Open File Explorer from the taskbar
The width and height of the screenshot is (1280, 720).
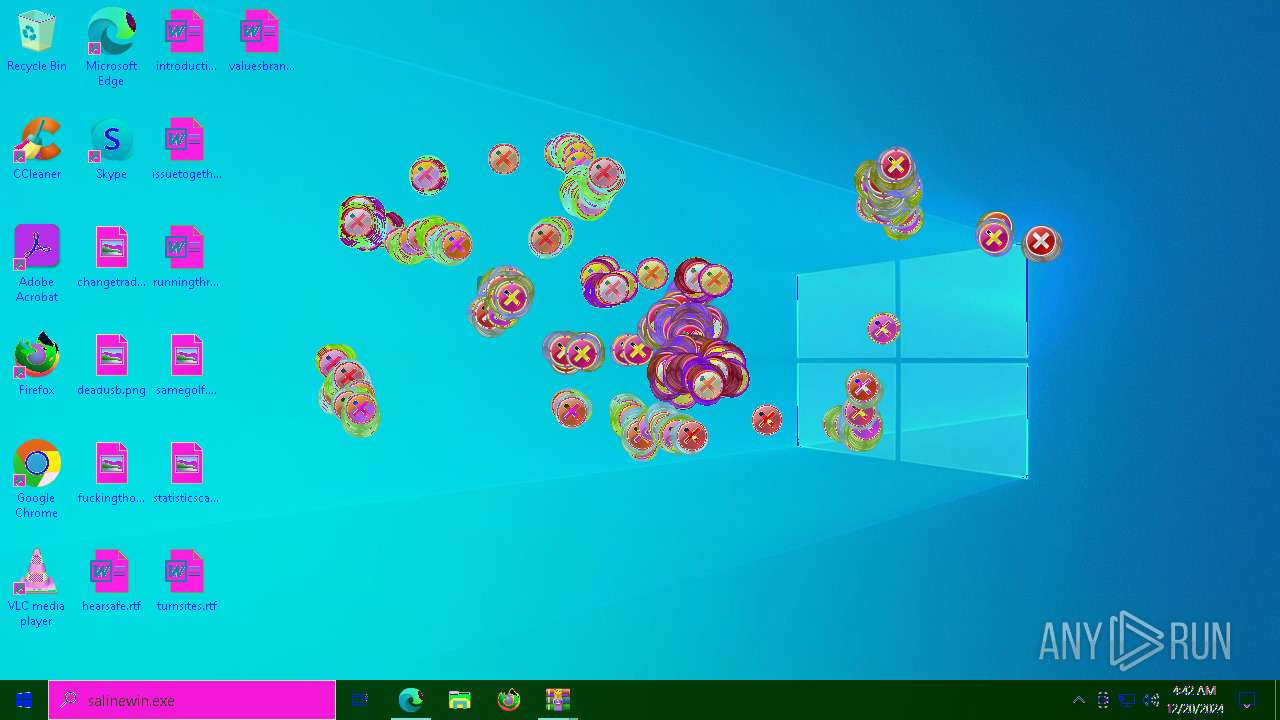[x=459, y=700]
